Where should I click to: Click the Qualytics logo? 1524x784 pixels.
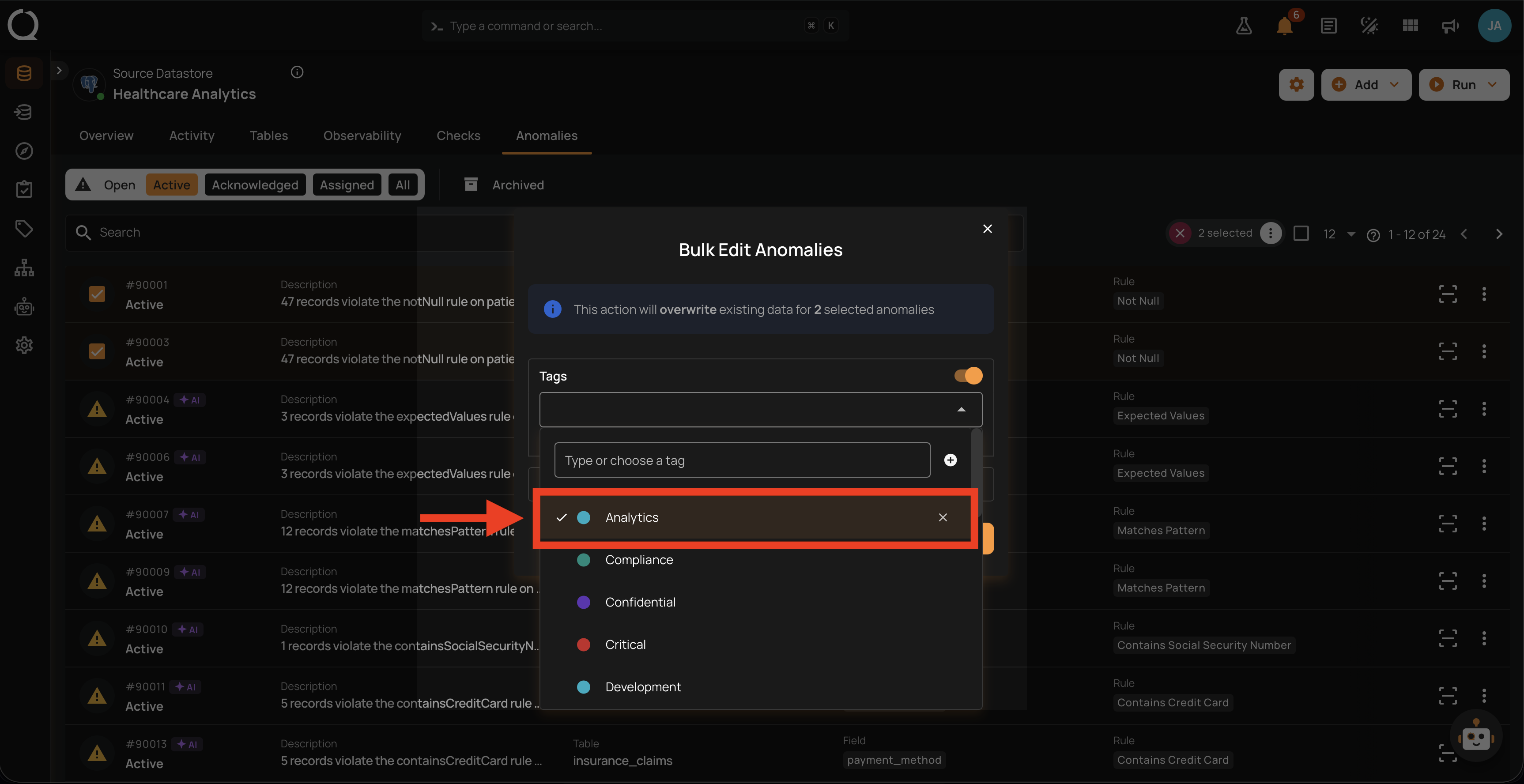point(23,25)
